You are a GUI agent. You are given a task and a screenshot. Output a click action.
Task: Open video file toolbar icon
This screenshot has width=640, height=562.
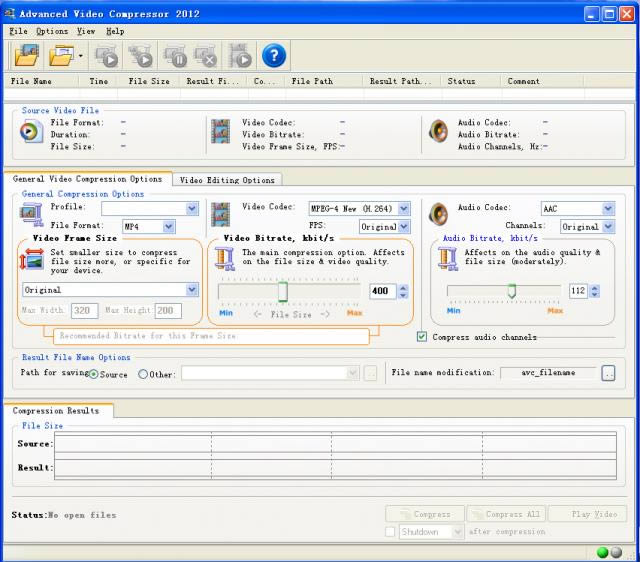pyautogui.click(x=27, y=56)
